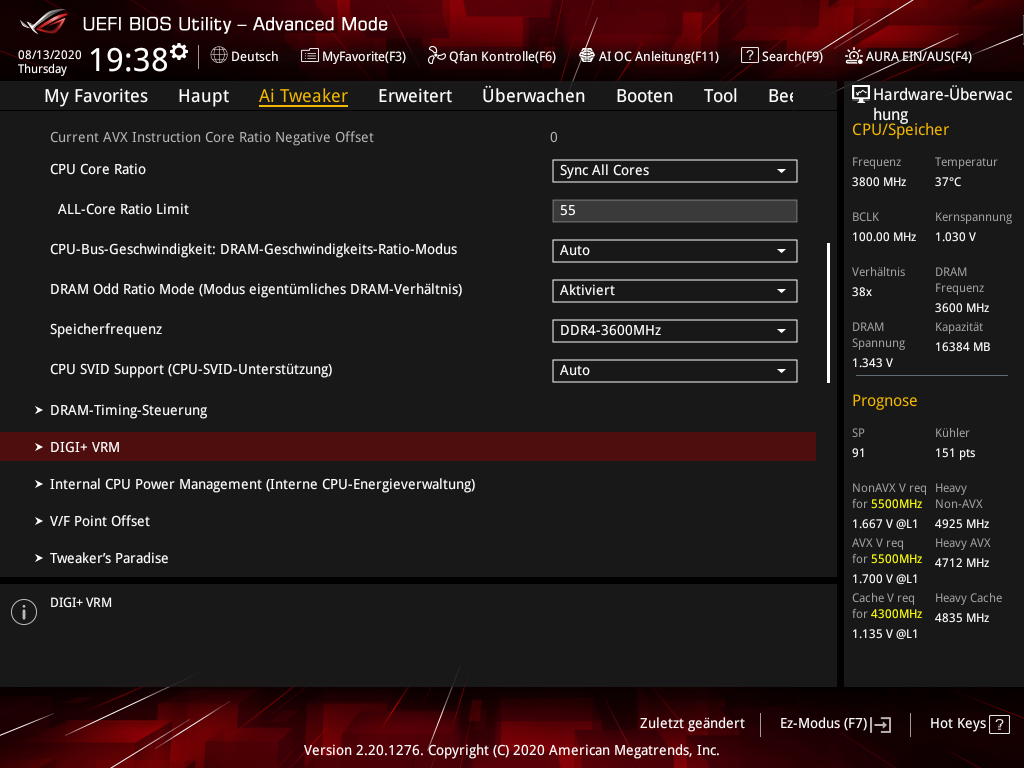Open CPU Core Ratio dropdown

[675, 170]
